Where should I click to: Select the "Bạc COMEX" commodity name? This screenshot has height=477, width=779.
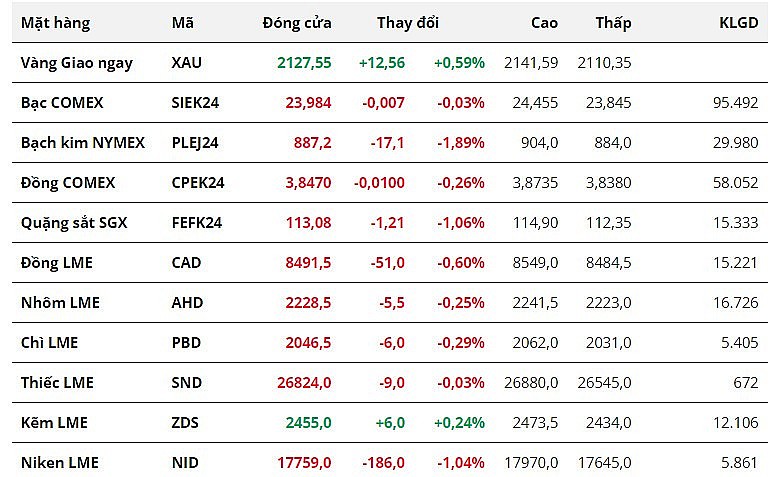(62, 102)
